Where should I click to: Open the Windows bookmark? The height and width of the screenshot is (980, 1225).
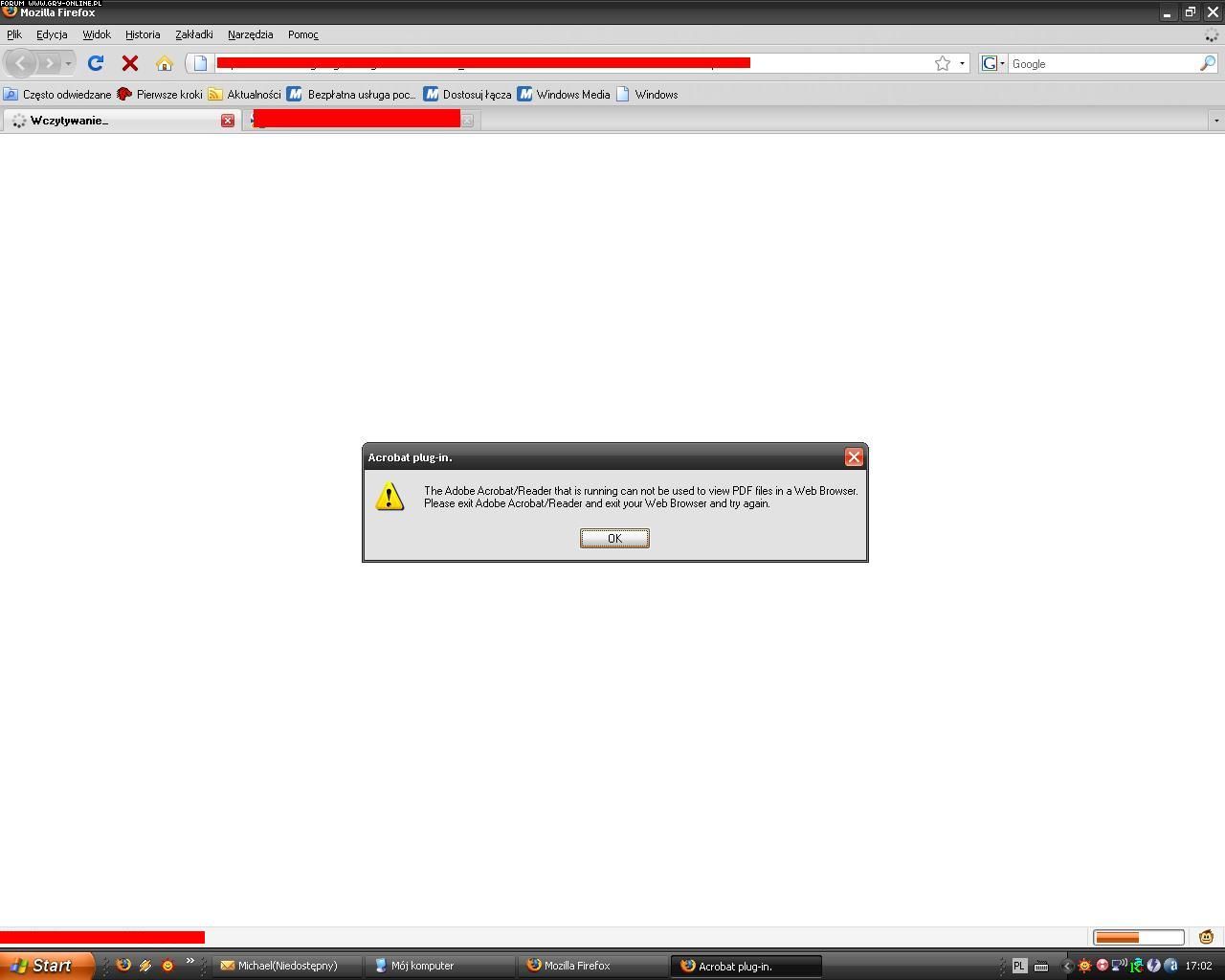(x=647, y=94)
